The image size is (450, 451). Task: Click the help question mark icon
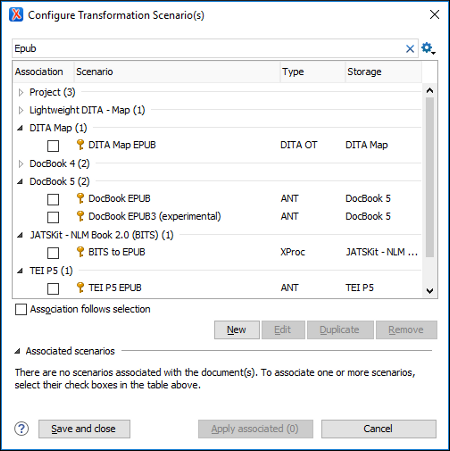click(x=22, y=429)
